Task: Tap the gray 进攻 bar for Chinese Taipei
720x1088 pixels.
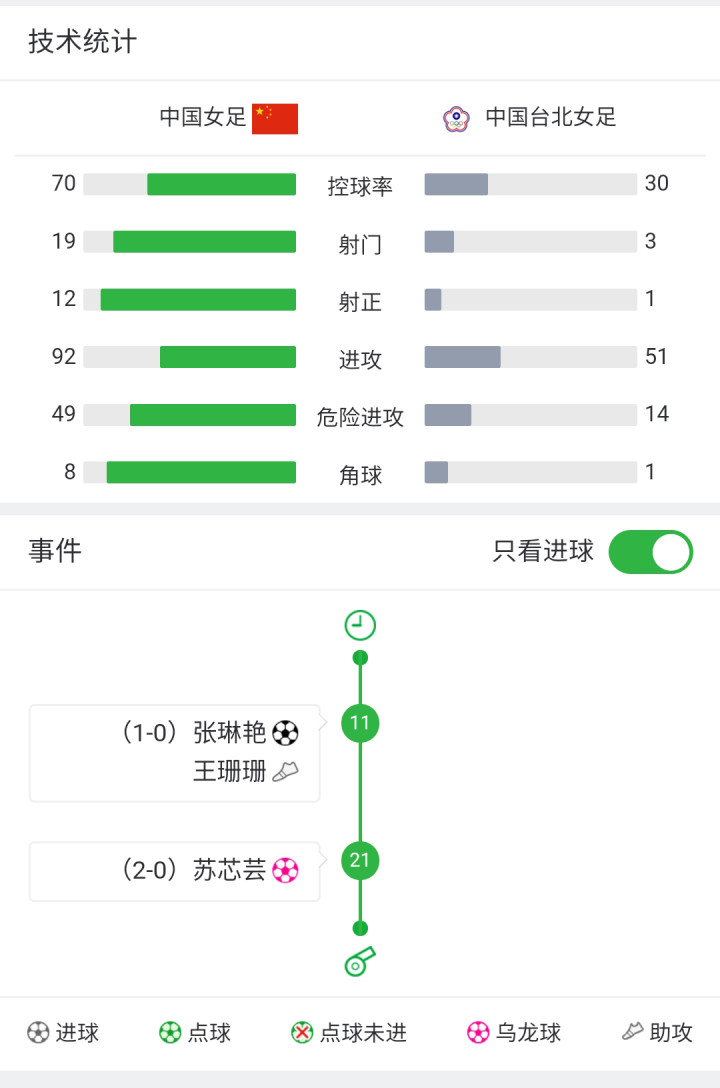Action: pyautogui.click(x=463, y=357)
